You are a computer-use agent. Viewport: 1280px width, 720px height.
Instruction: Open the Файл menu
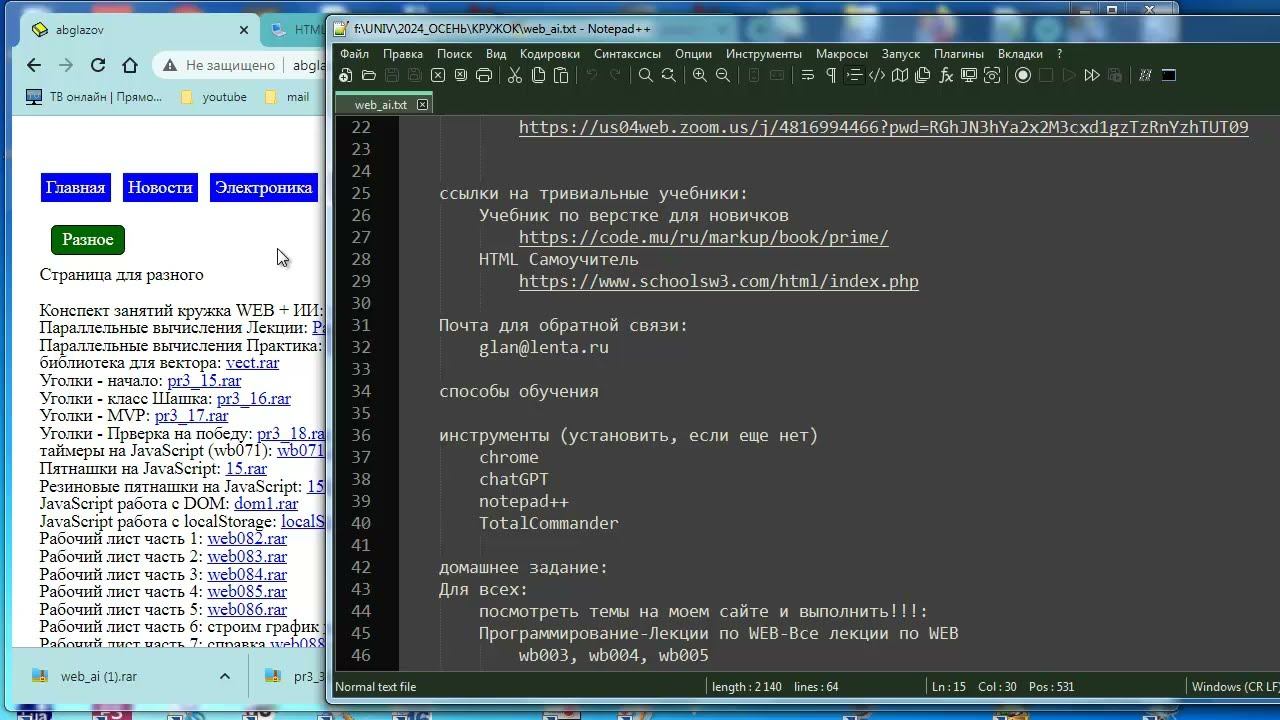354,54
